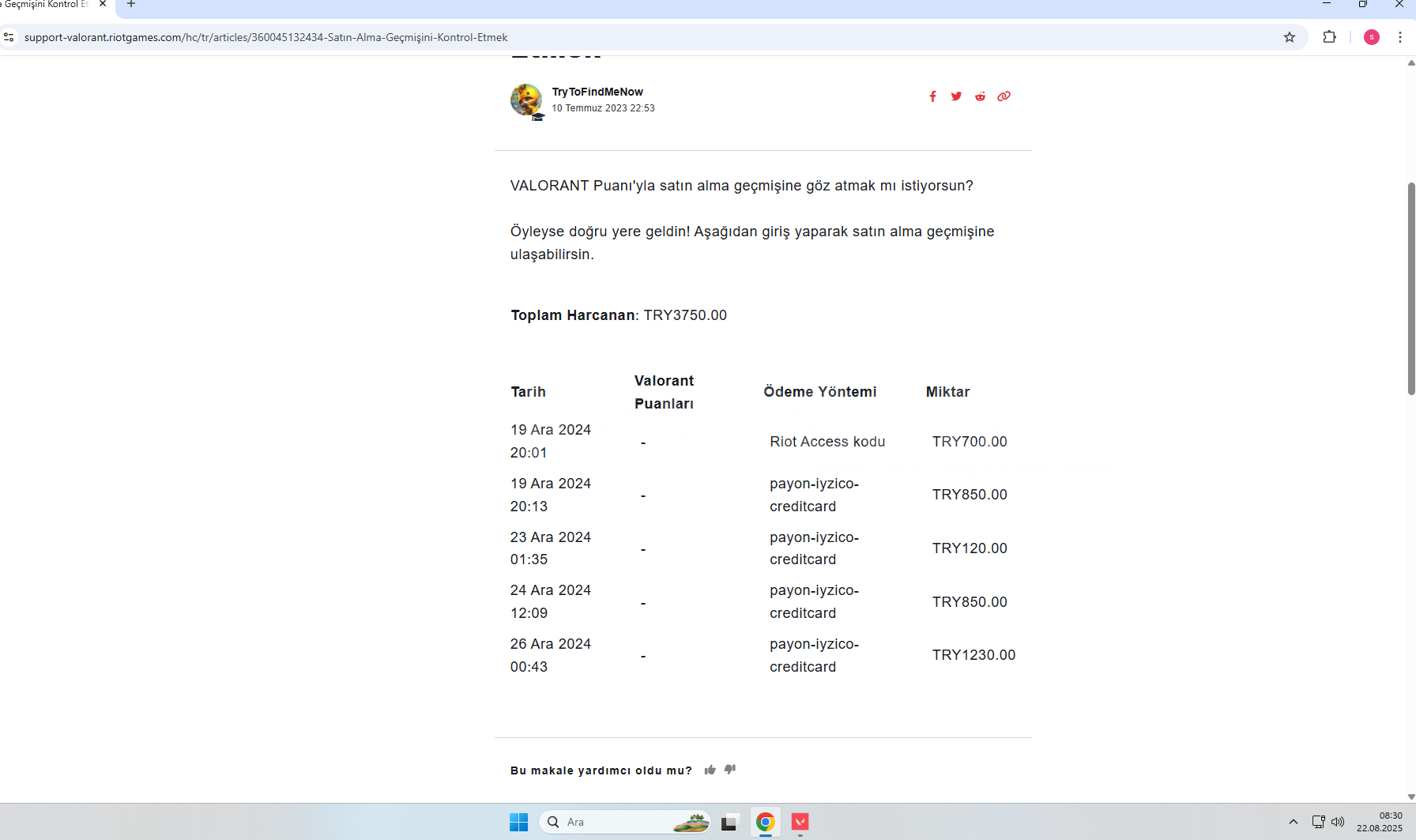1416x840 pixels.
Task: Copy the article link via the chain icon
Action: point(1004,96)
